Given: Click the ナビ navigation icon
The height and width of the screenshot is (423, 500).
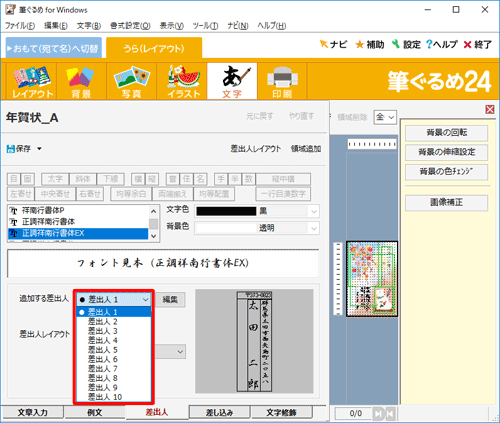Looking at the screenshot, I should [333, 44].
